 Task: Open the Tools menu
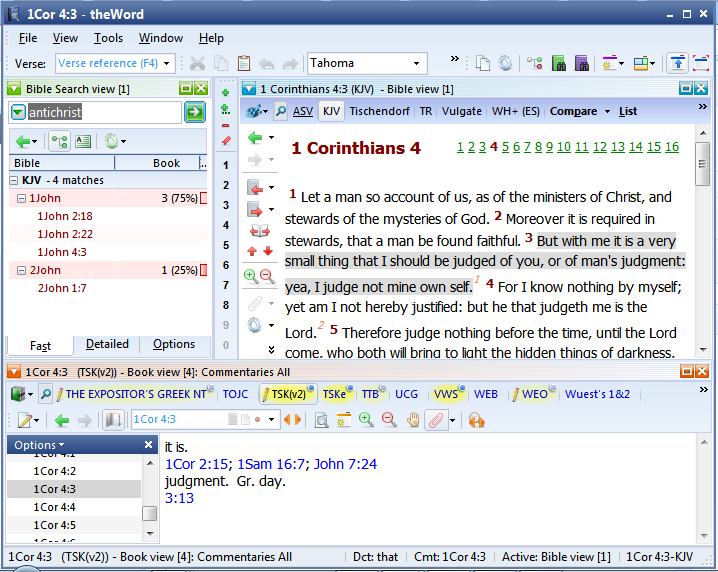pos(108,38)
